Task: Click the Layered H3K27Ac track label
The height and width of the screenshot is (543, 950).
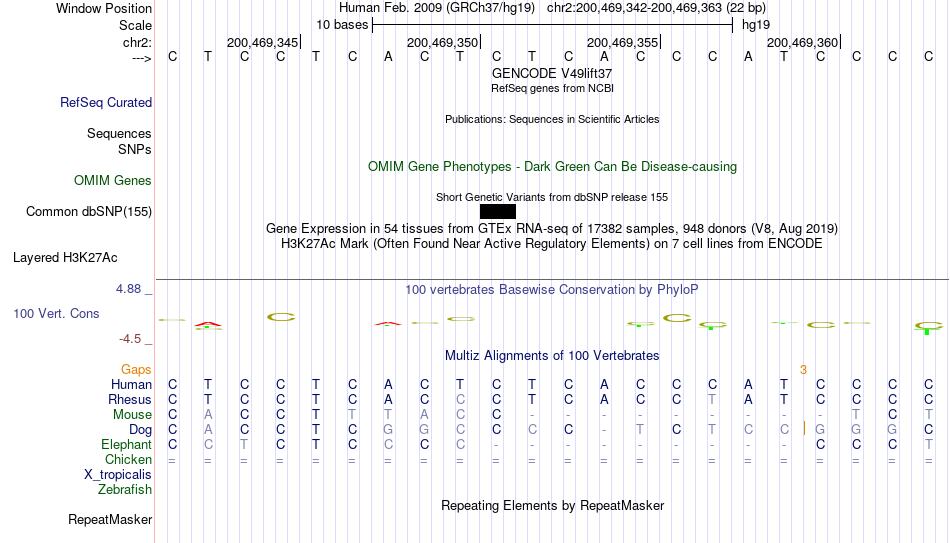Action: [x=65, y=258]
